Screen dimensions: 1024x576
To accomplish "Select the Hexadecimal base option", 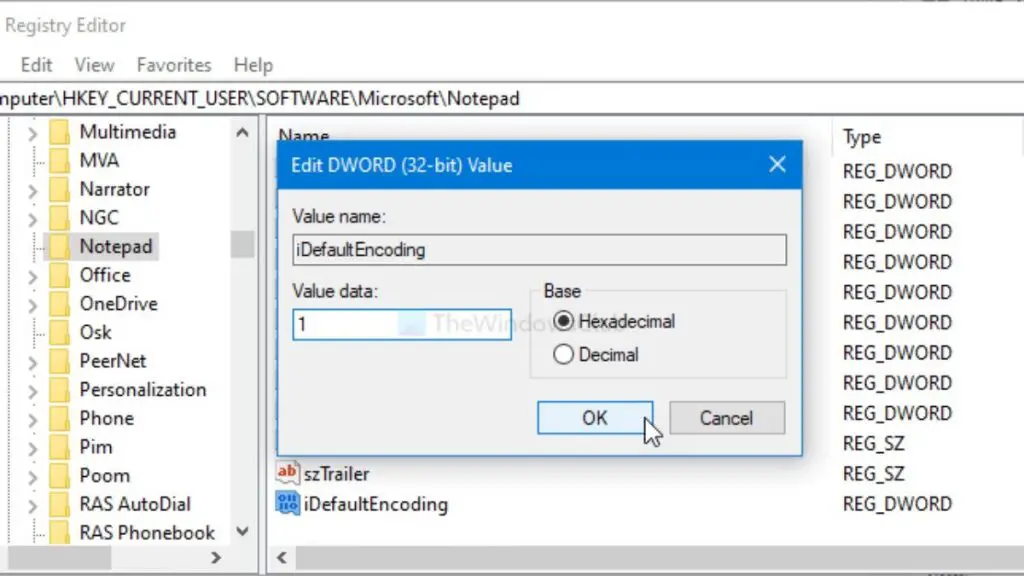I will coord(563,321).
